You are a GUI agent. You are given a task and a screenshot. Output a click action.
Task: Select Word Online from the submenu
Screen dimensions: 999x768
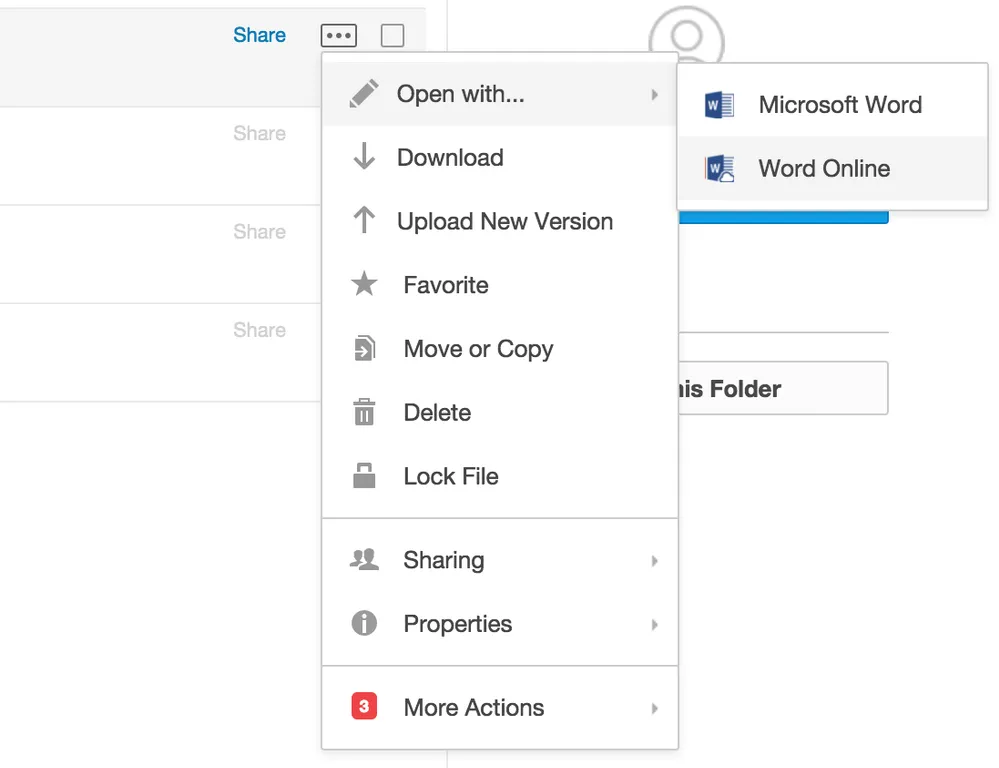[x=824, y=169]
